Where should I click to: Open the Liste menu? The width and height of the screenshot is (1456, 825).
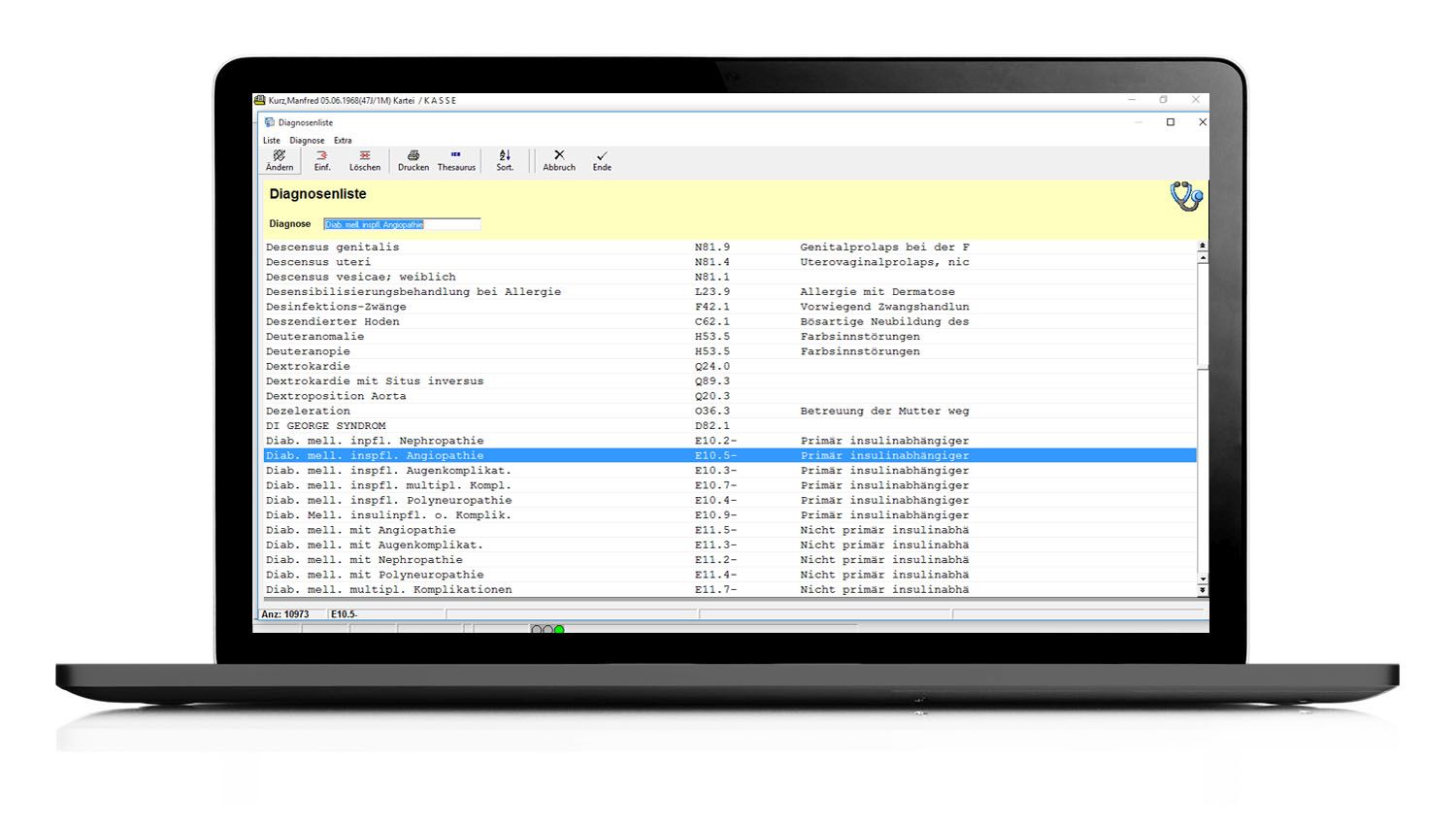(x=272, y=141)
